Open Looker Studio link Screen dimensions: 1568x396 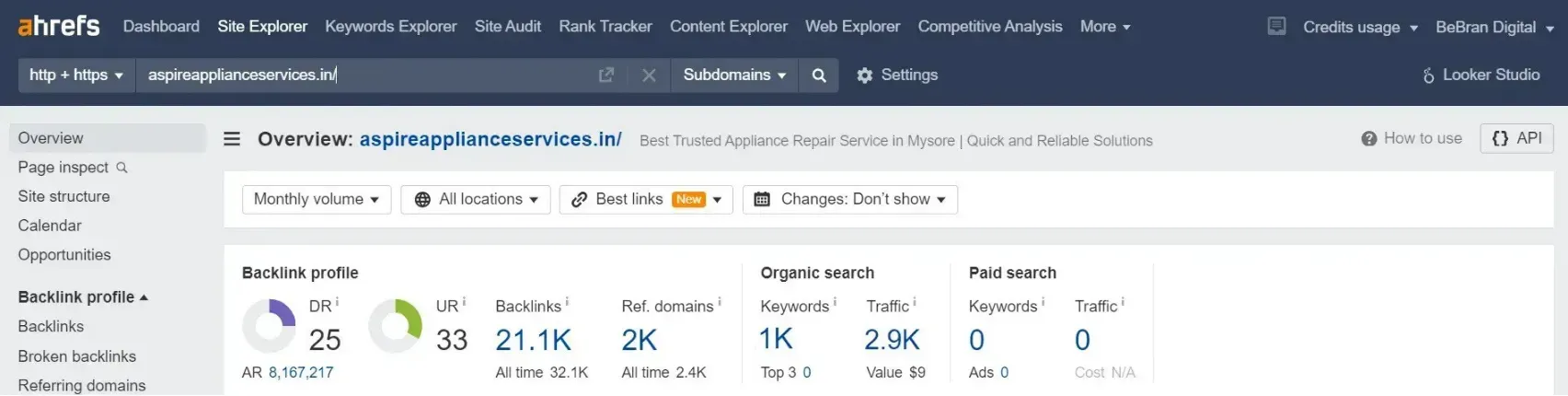1481,75
